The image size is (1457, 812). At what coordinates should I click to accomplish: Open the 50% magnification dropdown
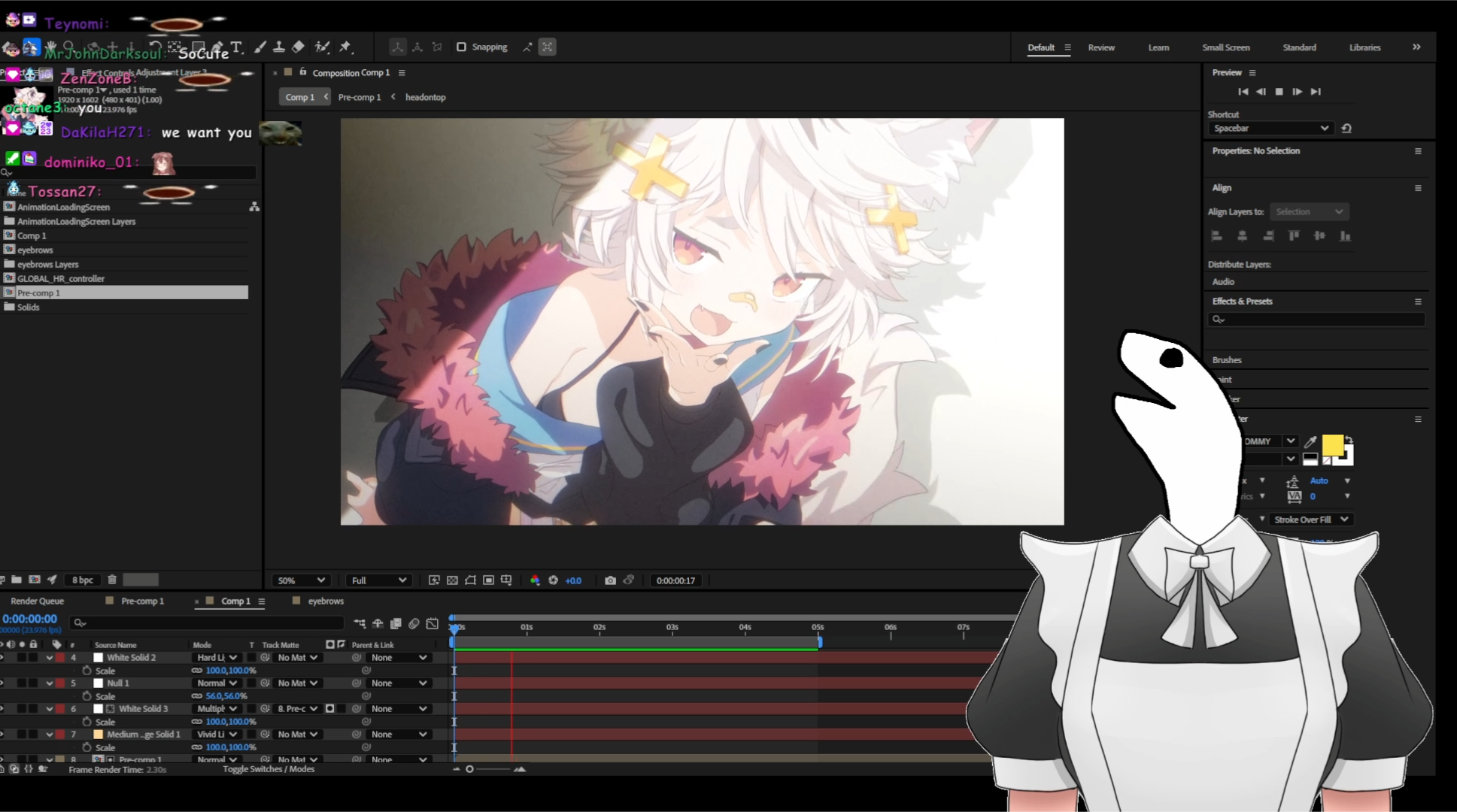click(300, 580)
